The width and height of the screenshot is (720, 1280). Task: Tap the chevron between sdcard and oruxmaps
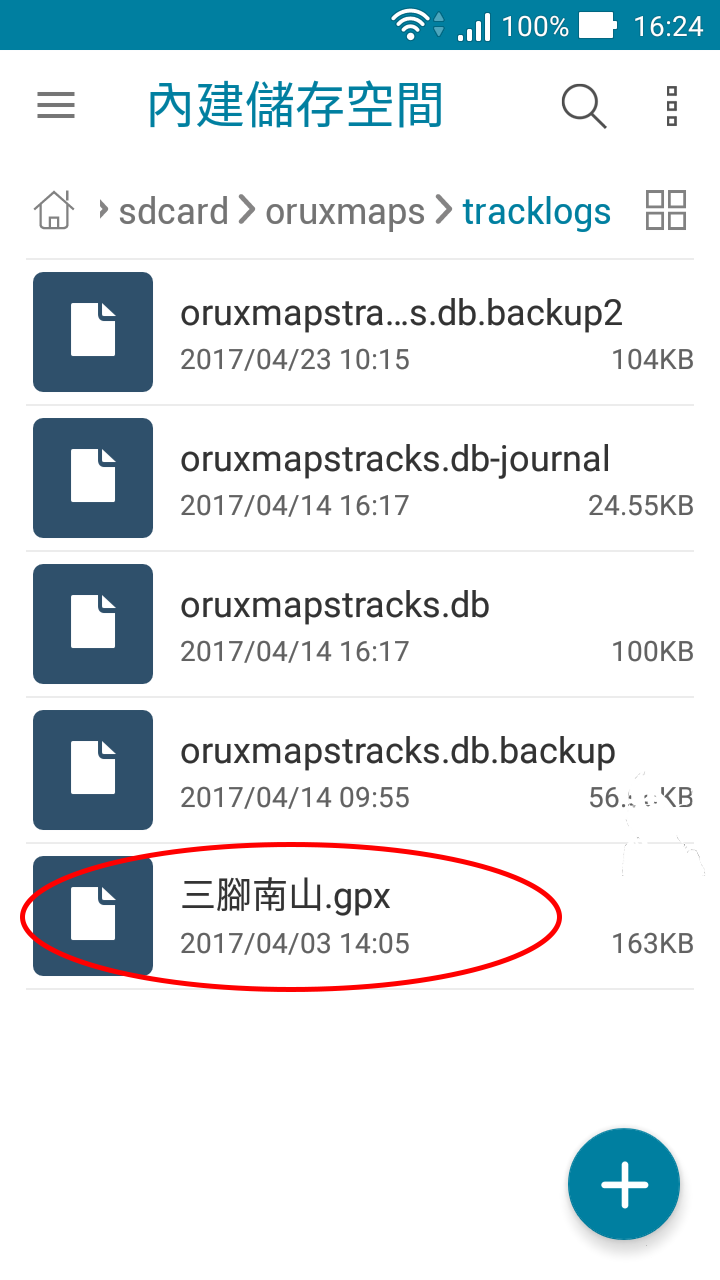pyautogui.click(x=246, y=211)
